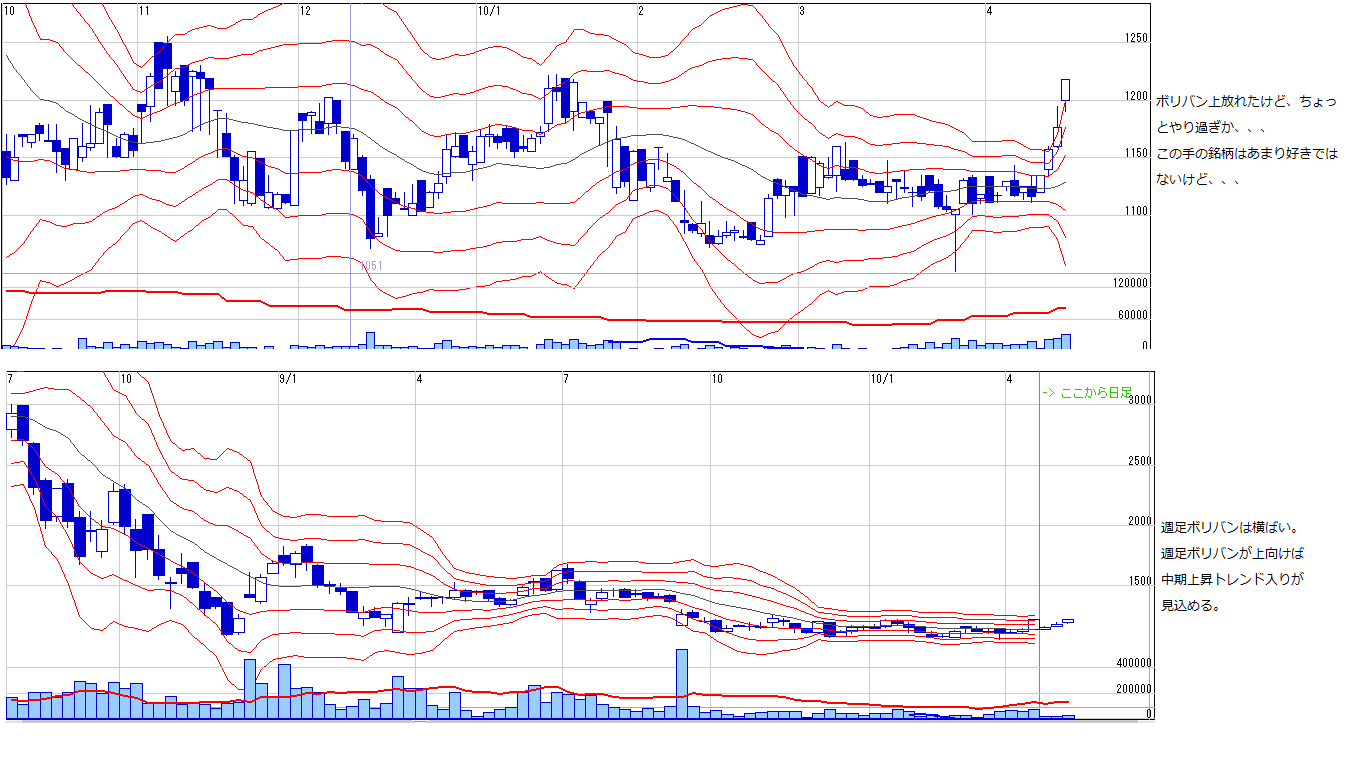
Task: Click the "1200" price axis label
Action: 1136,97
